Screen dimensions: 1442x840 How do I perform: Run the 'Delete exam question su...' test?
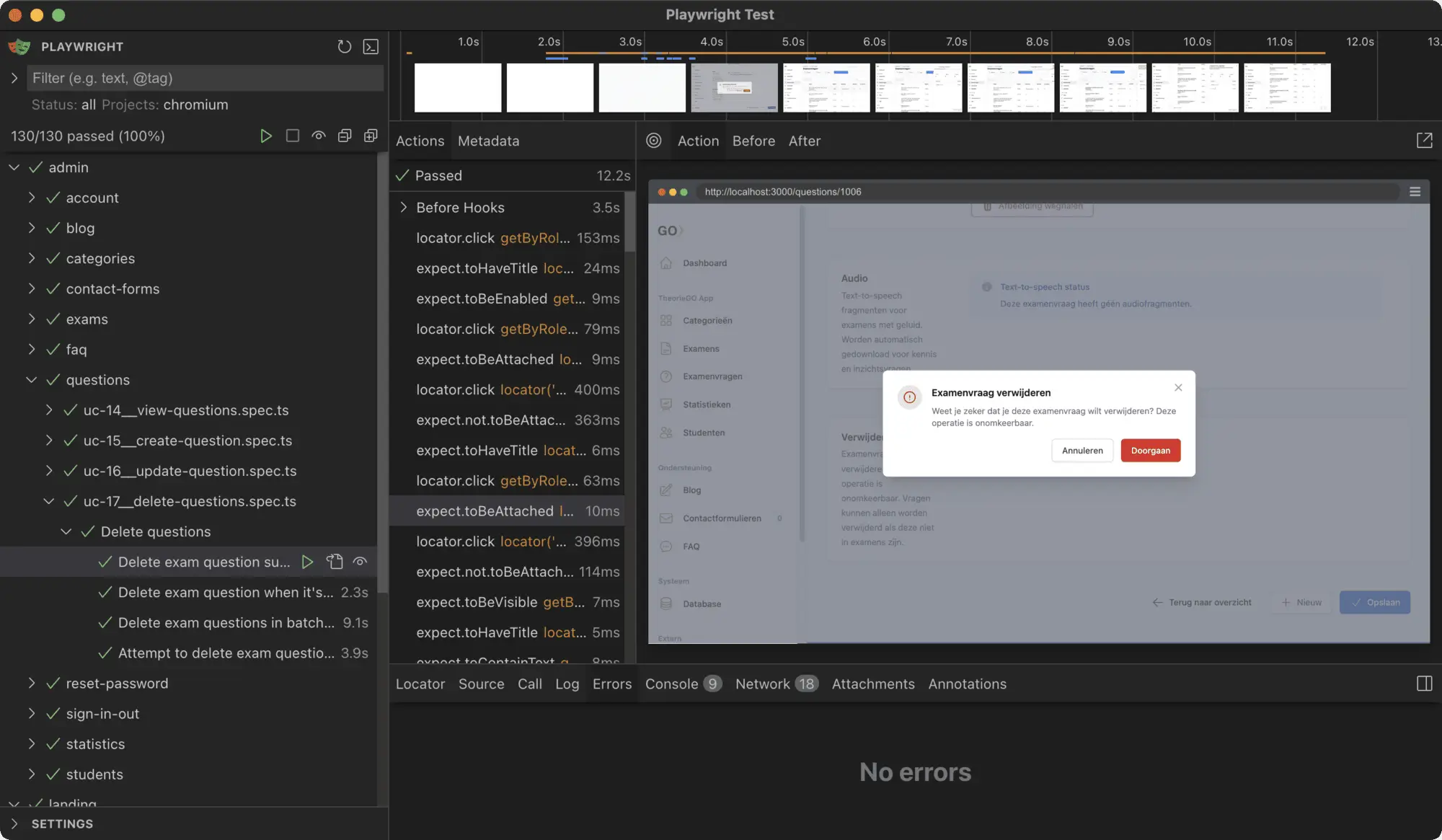pos(308,562)
